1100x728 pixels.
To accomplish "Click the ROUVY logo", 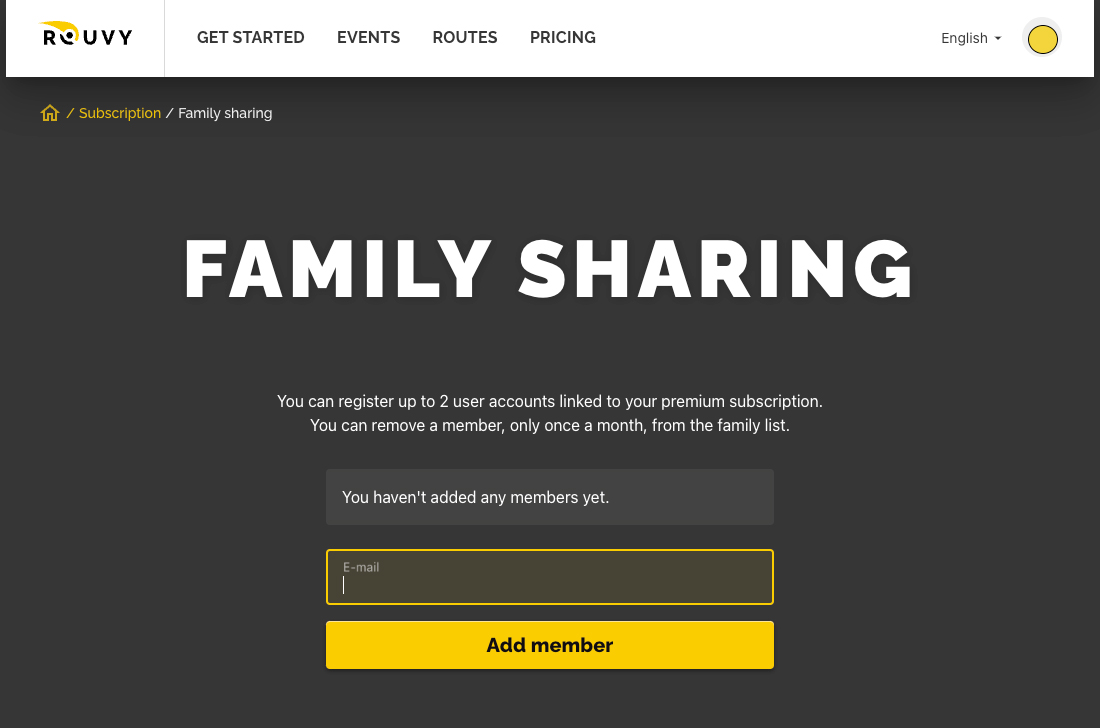I will tap(87, 34).
